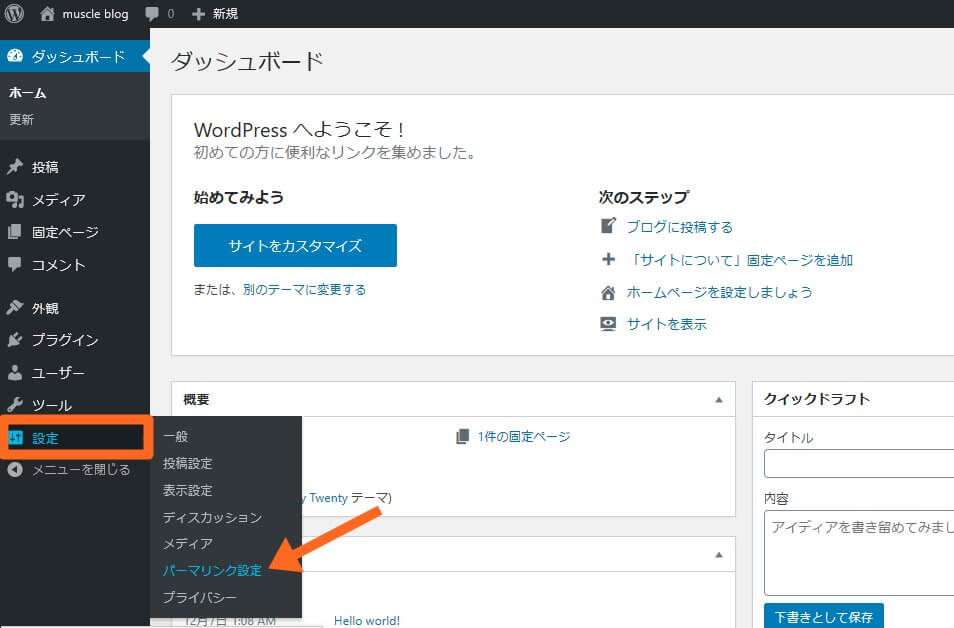Screen dimensions: 954x628
Task: Click the comment count 0 in admin bar
Action: (170, 14)
